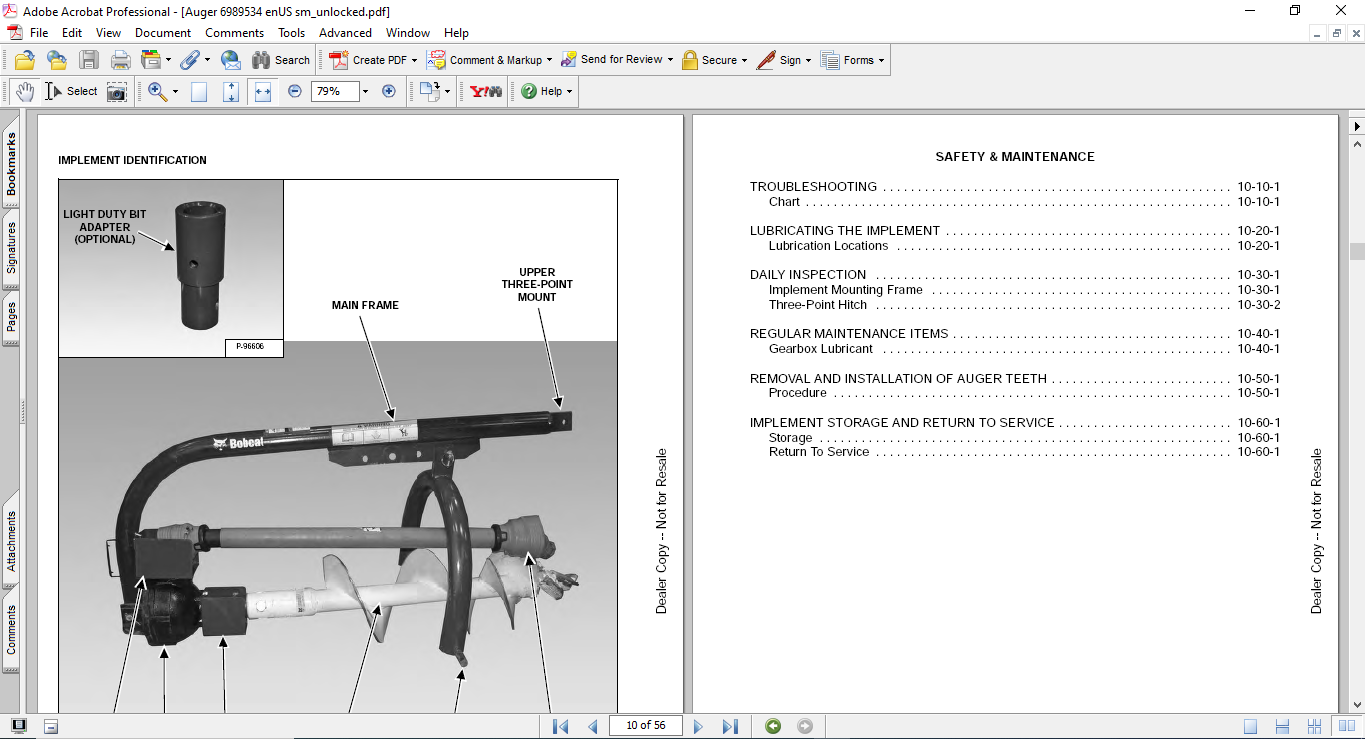Select the Hand tool
The height and width of the screenshot is (739, 1365).
24,91
